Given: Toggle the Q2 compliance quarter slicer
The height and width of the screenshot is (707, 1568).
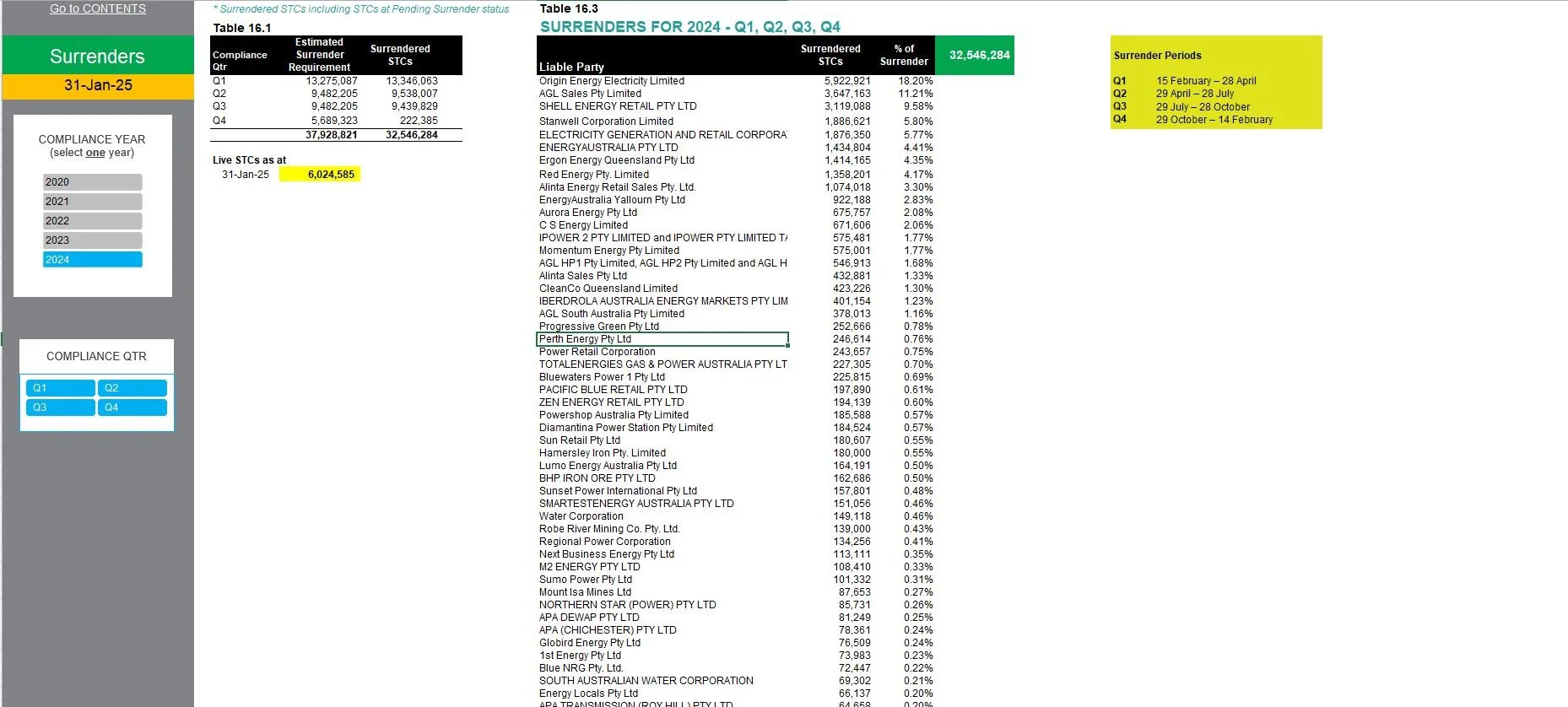Looking at the screenshot, I should click(132, 388).
